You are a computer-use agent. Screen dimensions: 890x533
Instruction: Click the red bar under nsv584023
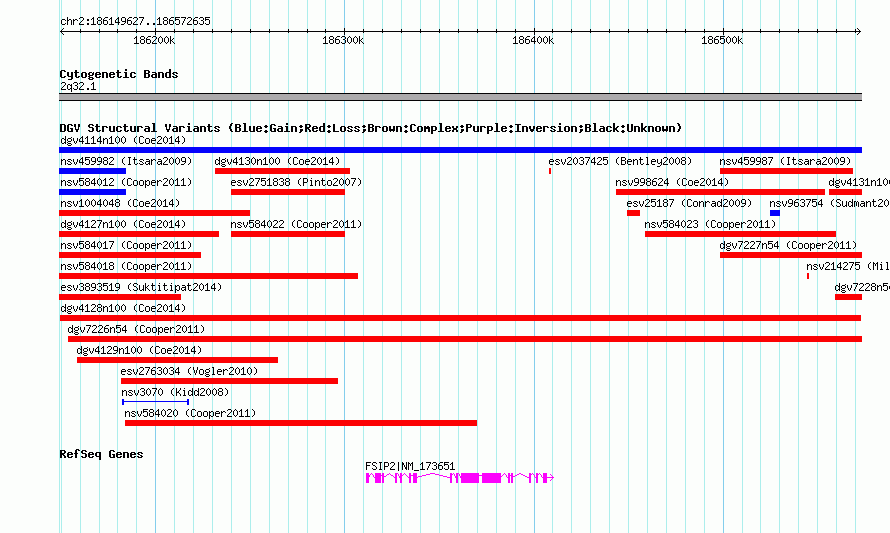pyautogui.click(x=740, y=234)
